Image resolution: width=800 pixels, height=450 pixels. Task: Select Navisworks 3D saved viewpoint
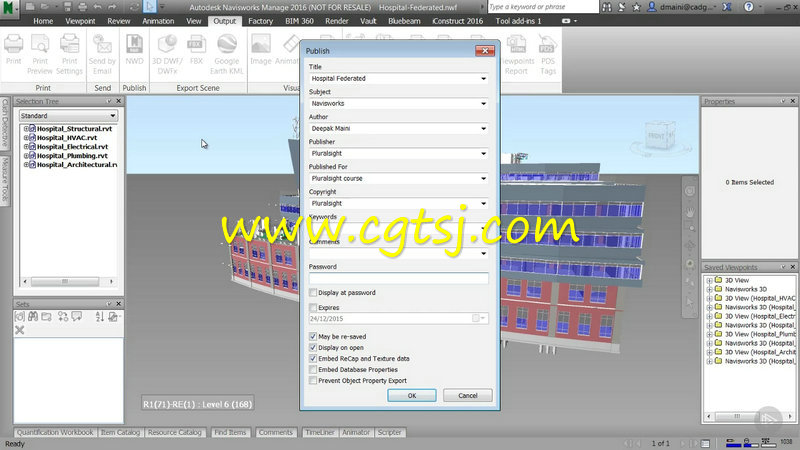745,289
